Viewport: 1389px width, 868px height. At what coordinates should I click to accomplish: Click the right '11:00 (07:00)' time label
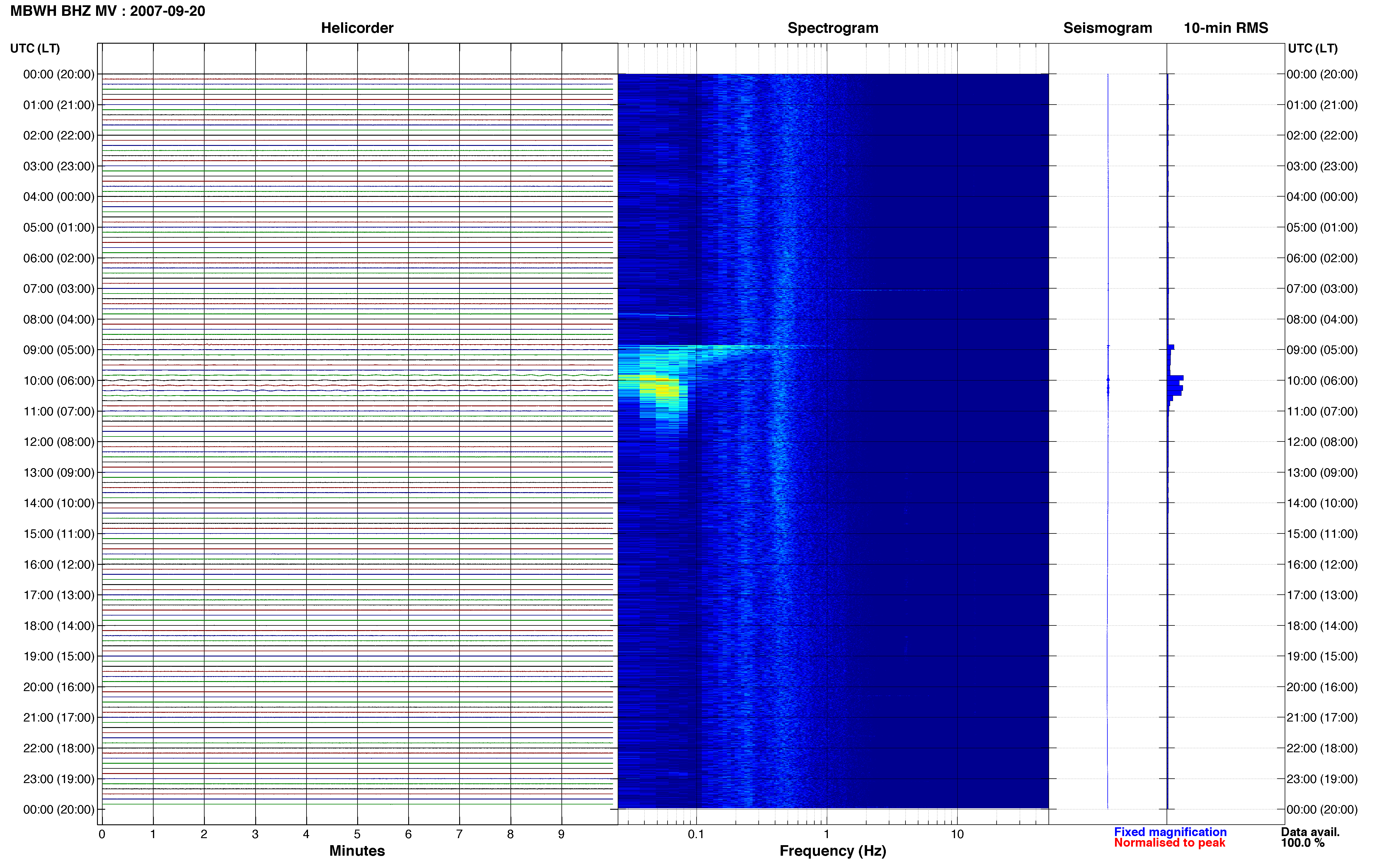point(1322,411)
